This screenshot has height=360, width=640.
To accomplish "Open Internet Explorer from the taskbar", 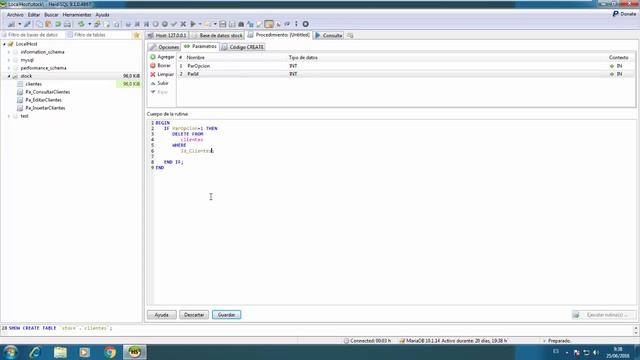I will tap(35, 352).
